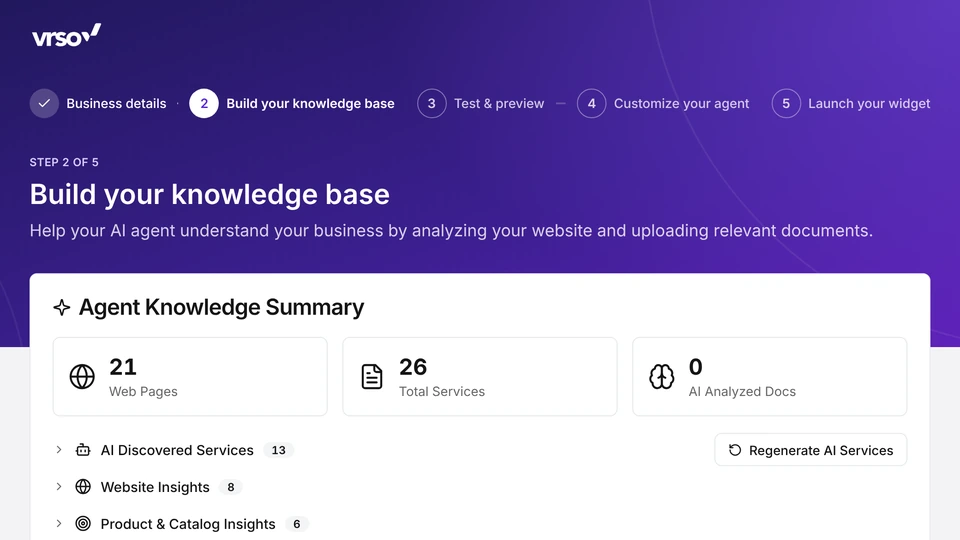The image size is (960, 540).
Task: Open the AI Discovered Services row label
Action: [x=177, y=450]
